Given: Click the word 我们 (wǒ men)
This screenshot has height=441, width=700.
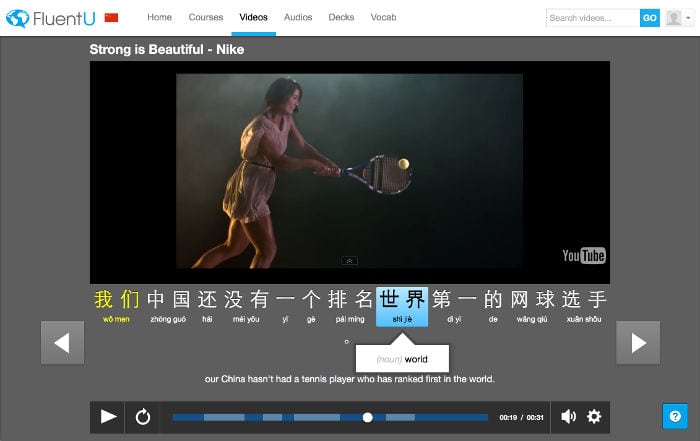Looking at the screenshot, I should click(x=116, y=306).
